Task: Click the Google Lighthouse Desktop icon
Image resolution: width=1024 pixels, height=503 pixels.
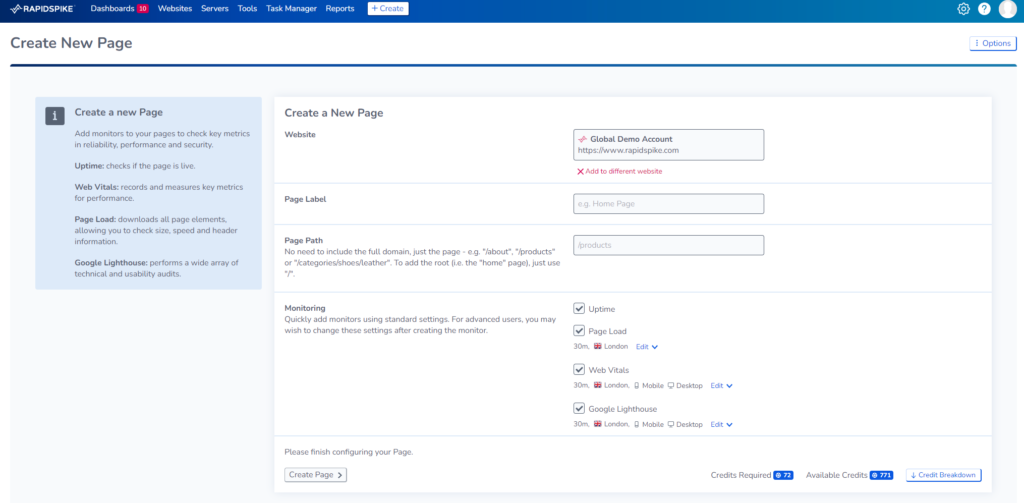Action: pos(670,425)
